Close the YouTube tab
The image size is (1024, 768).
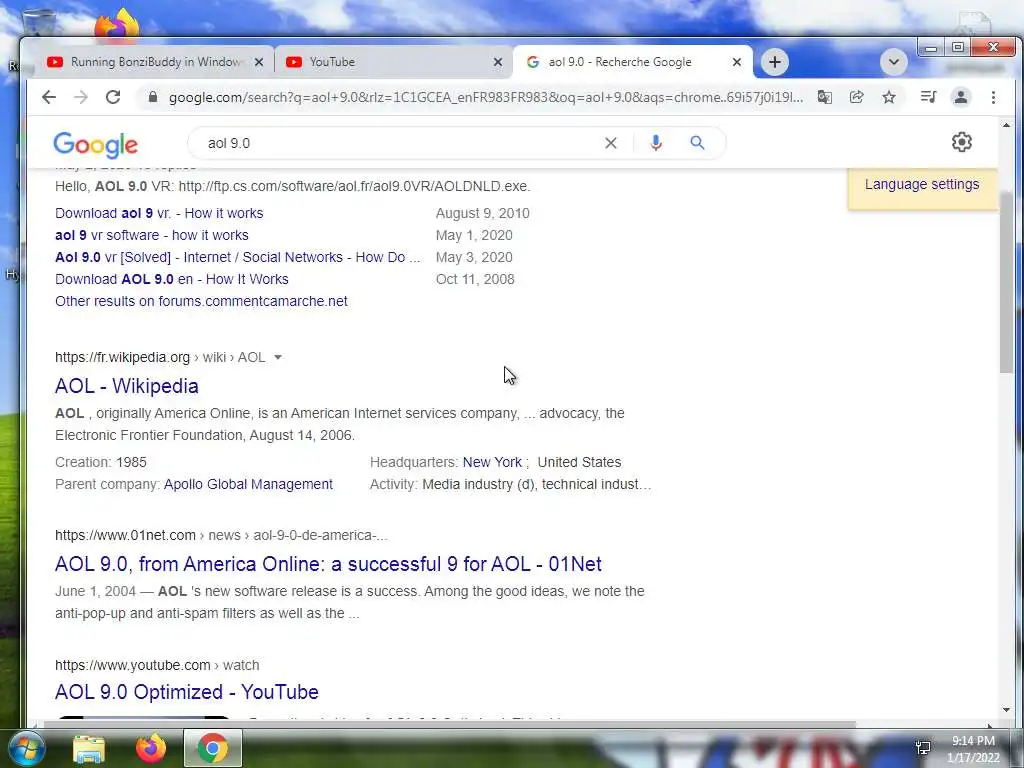coord(498,62)
